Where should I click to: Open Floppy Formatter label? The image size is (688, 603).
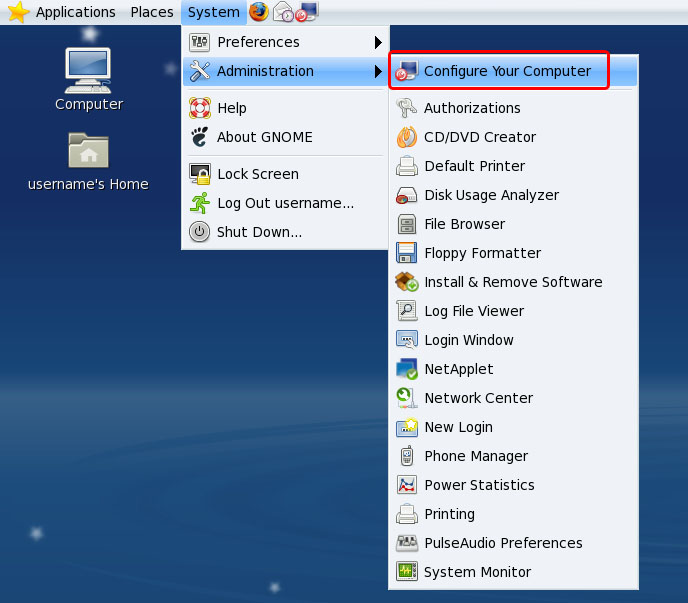pyautogui.click(x=483, y=253)
